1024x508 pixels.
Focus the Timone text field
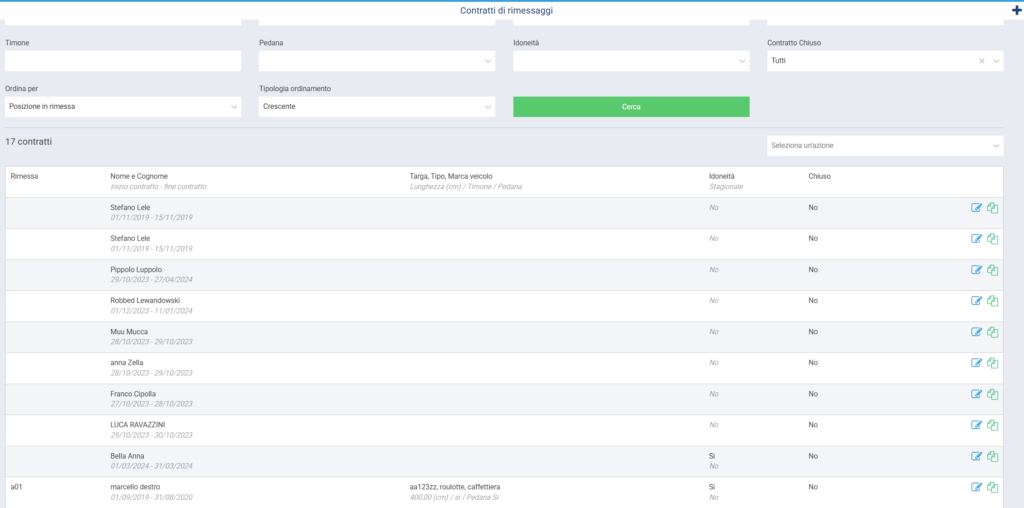click(x=123, y=61)
